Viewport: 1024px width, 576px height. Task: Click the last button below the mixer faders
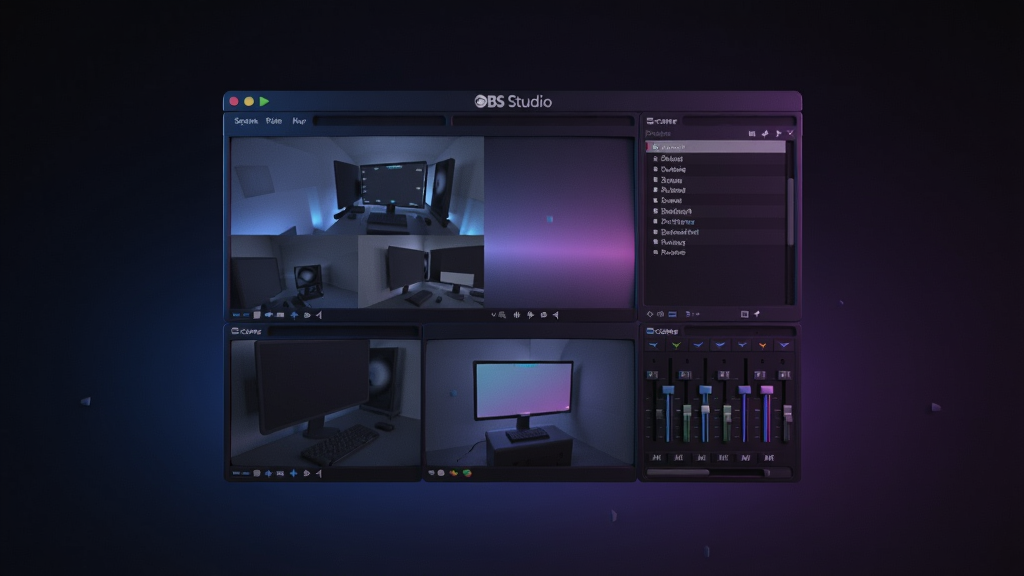pos(769,458)
